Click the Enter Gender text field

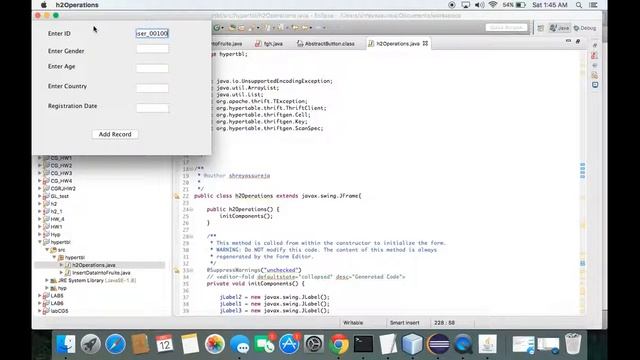152,49
